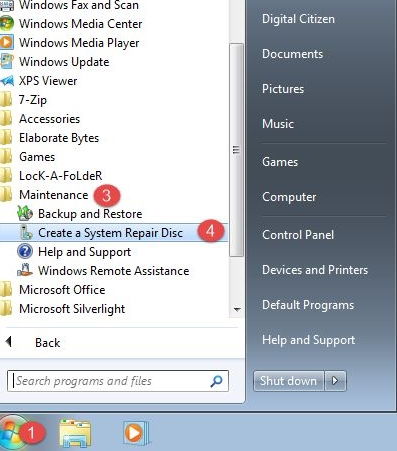Open Windows Update icon in list
Viewport: 397px width, 451px height.
click(7, 62)
